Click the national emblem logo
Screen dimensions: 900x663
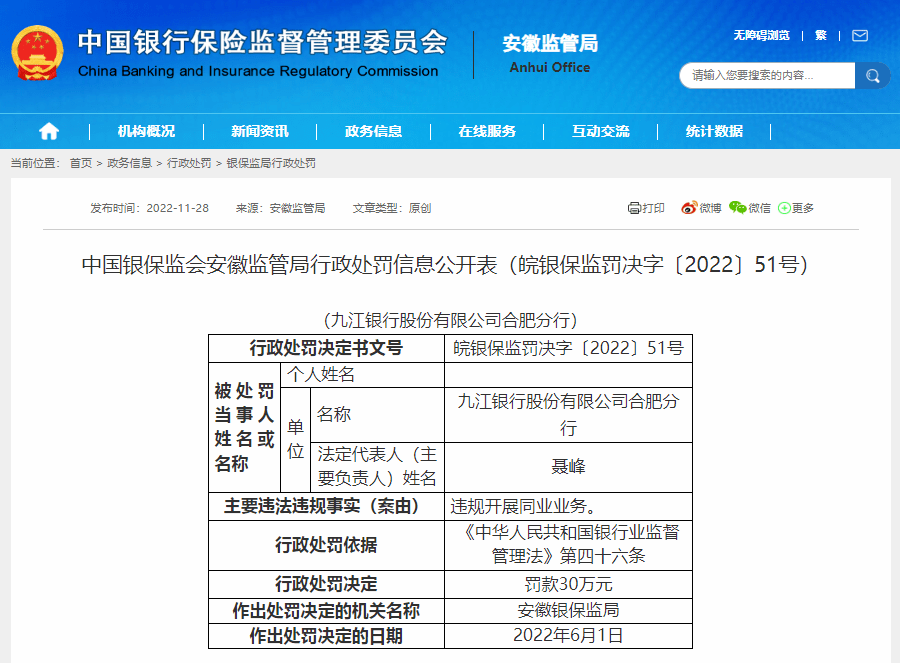click(37, 53)
